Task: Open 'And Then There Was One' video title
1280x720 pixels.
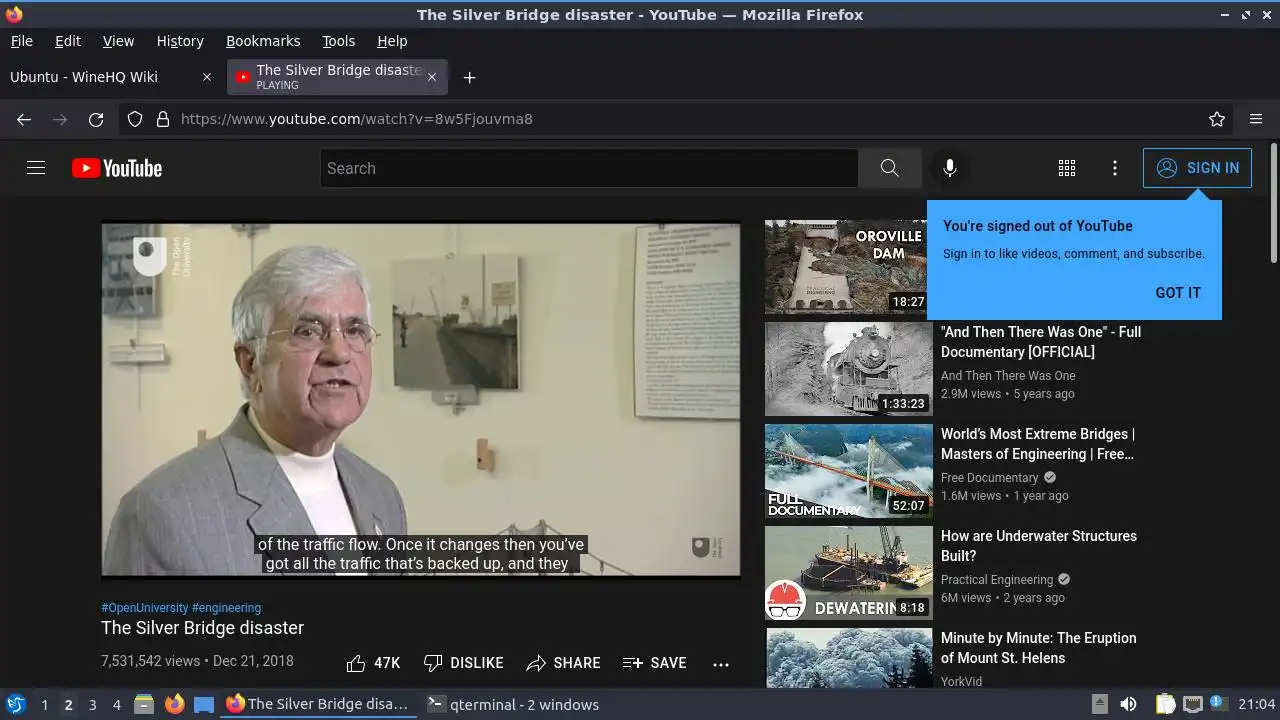Action: pos(1041,342)
